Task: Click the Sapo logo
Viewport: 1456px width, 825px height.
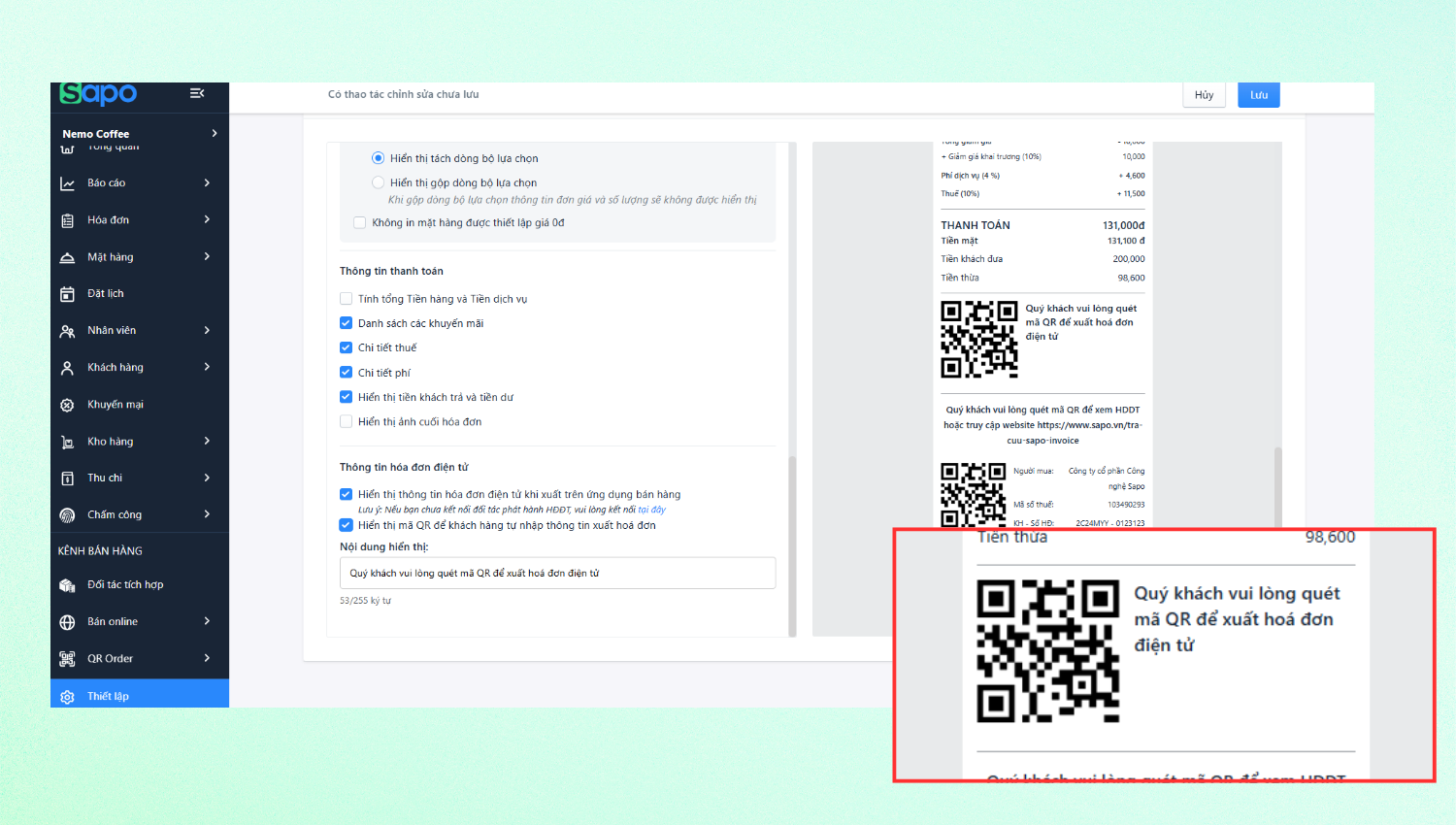Action: point(98,94)
